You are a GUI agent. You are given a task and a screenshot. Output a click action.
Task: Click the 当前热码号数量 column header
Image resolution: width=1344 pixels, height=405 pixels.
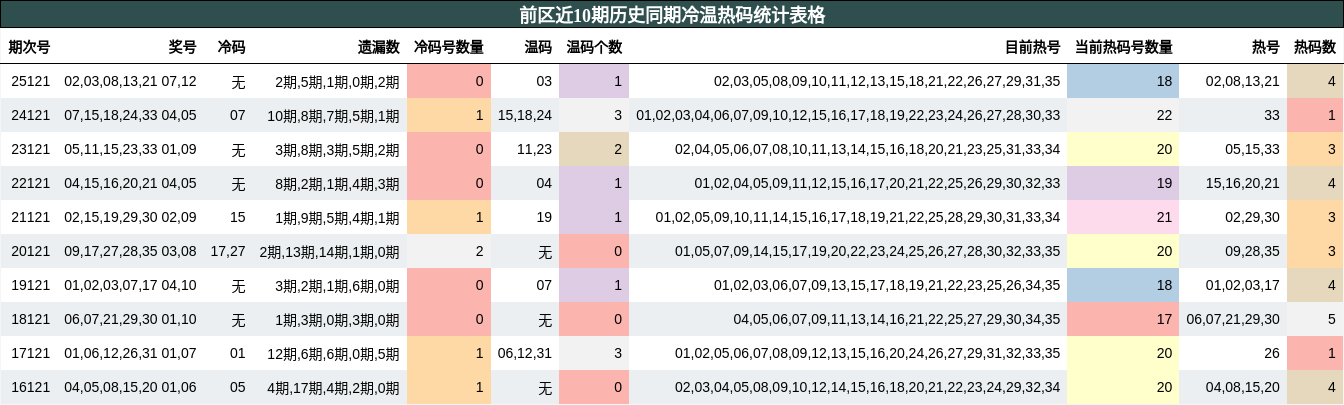1124,47
